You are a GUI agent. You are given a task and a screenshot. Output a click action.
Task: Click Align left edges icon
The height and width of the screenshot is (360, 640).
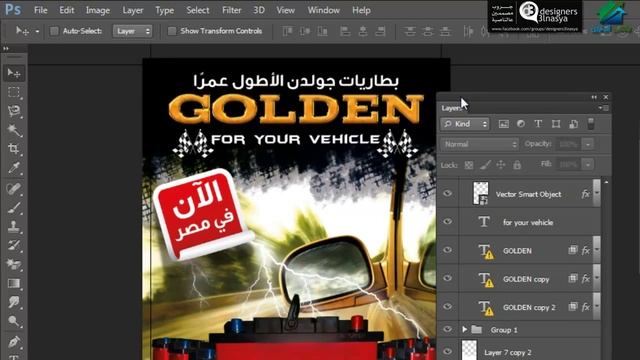point(345,31)
